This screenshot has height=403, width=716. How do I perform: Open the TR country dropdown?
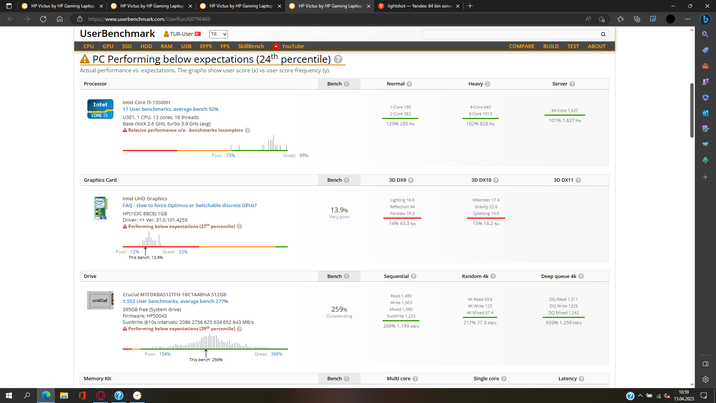point(217,34)
